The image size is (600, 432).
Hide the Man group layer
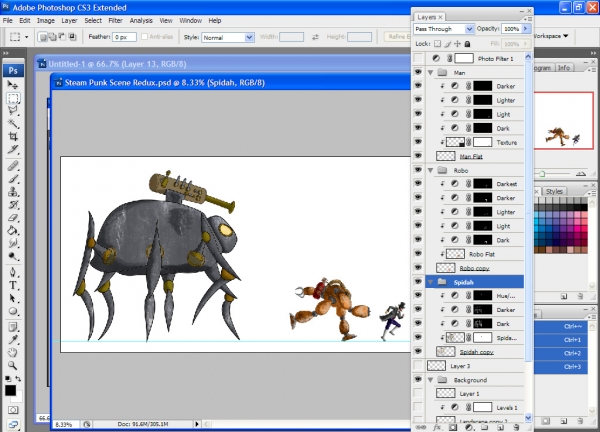pyautogui.click(x=418, y=72)
